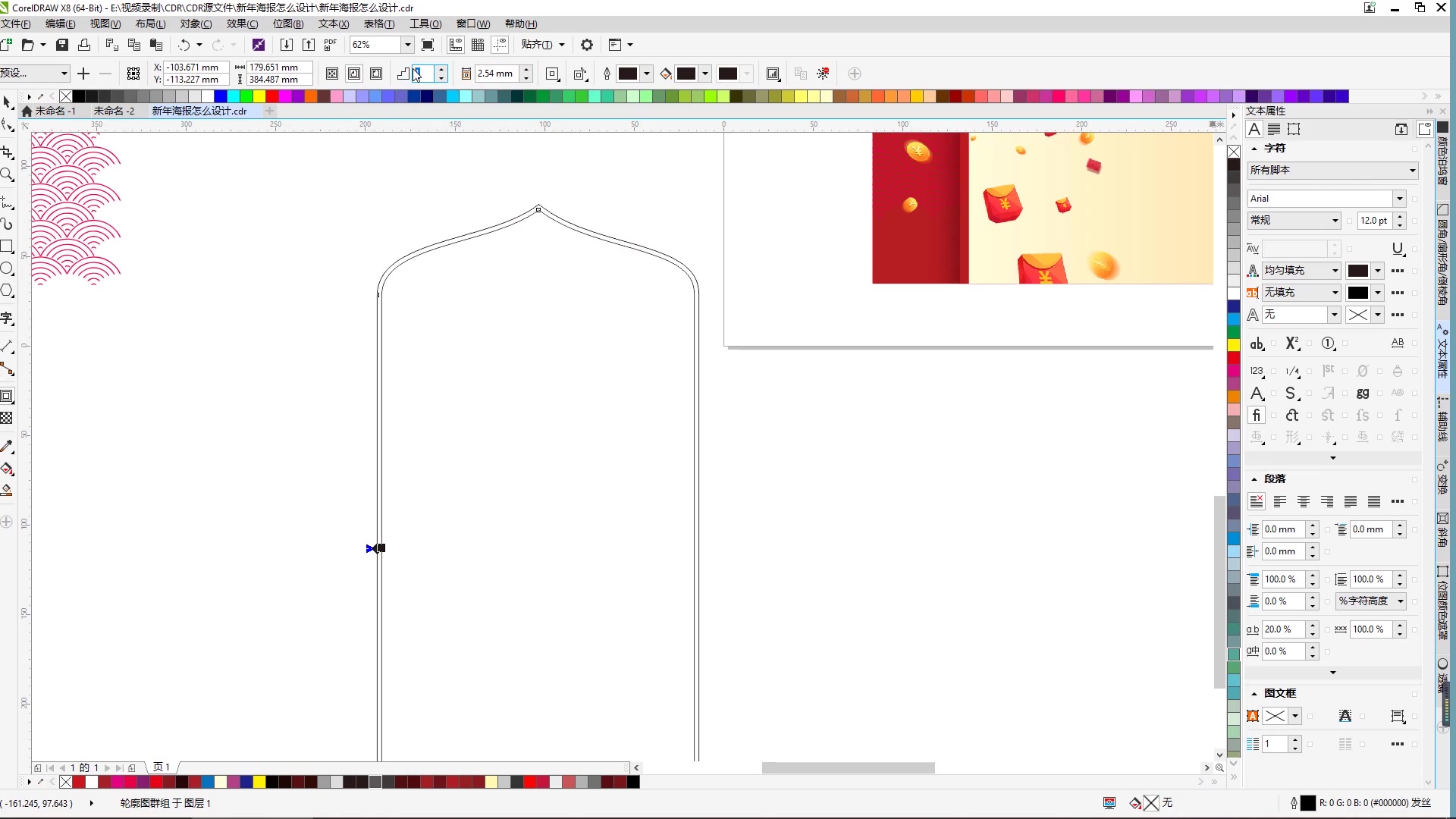Open the 效果(C) menu
Viewport: 1456px width, 819px height.
pos(242,24)
